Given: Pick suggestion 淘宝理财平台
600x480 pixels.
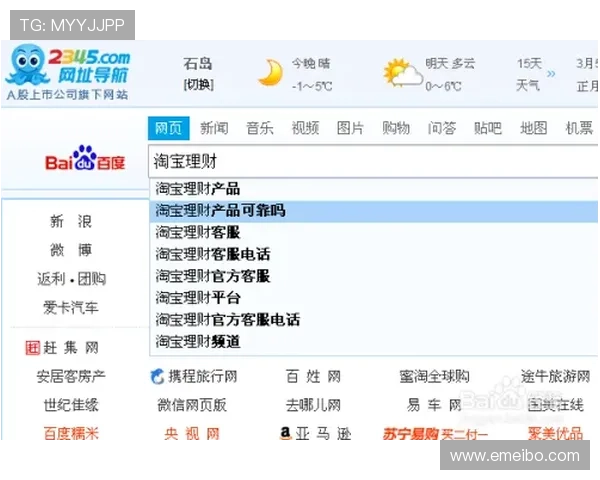Looking at the screenshot, I should click(374, 298).
